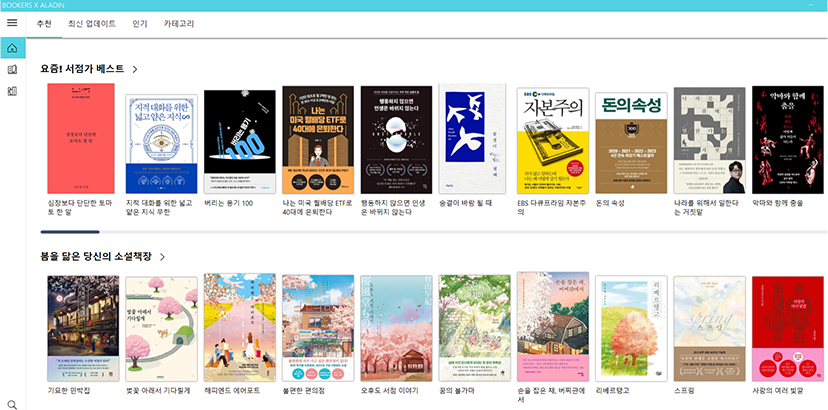Image resolution: width=828 pixels, height=410 pixels.
Task: Open the 스프링 book cover
Action: point(709,329)
